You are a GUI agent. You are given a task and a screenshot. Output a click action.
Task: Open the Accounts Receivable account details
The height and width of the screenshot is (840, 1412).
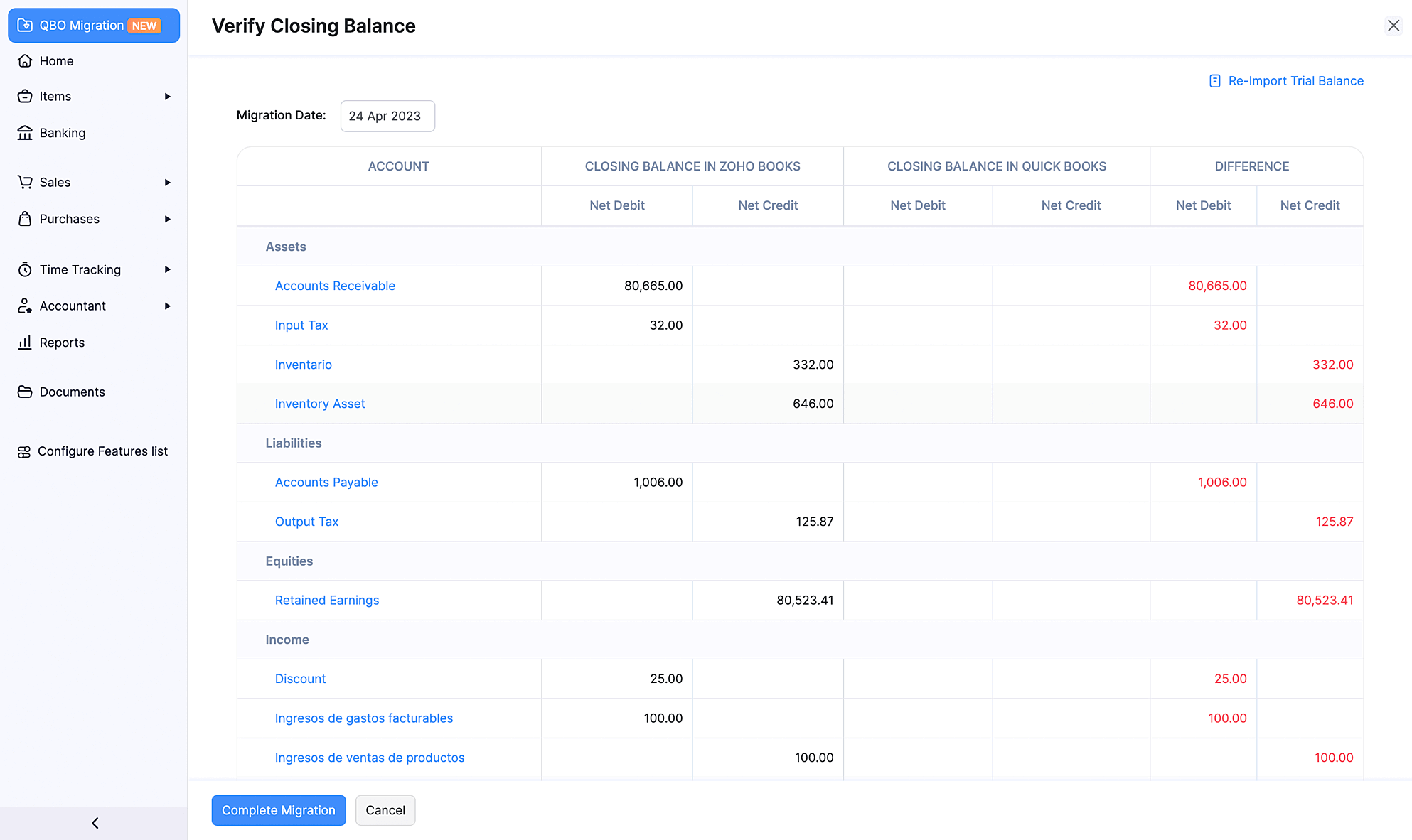(x=335, y=286)
